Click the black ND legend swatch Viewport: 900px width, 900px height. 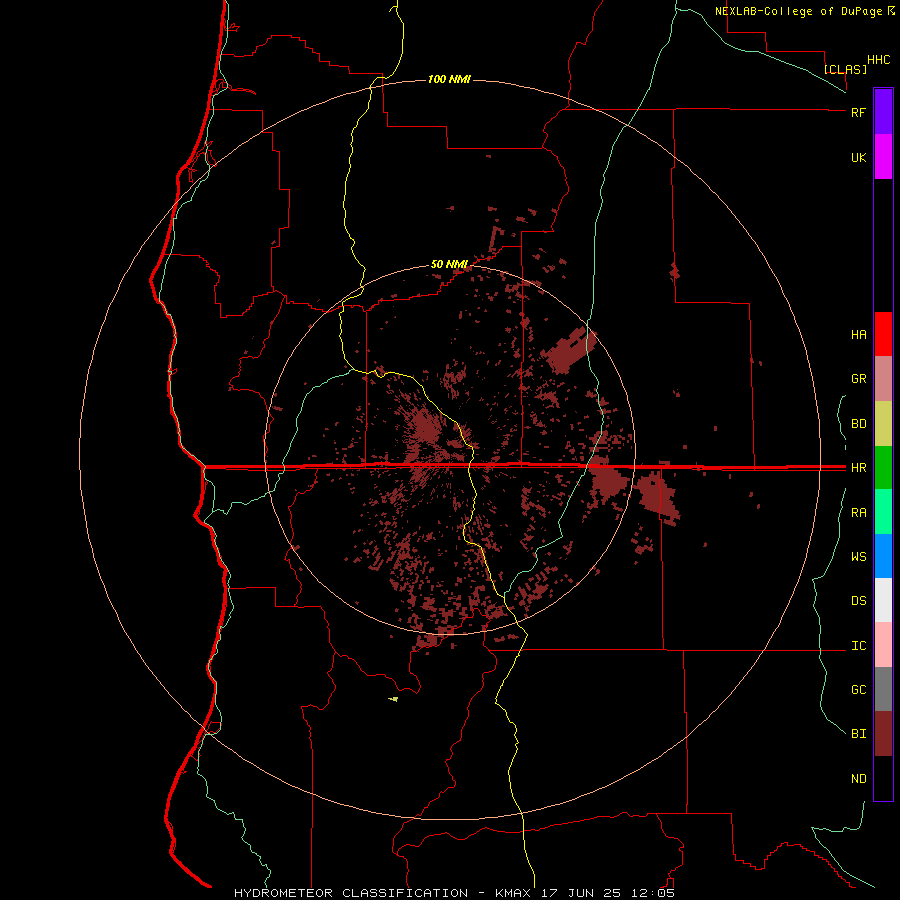tap(883, 778)
